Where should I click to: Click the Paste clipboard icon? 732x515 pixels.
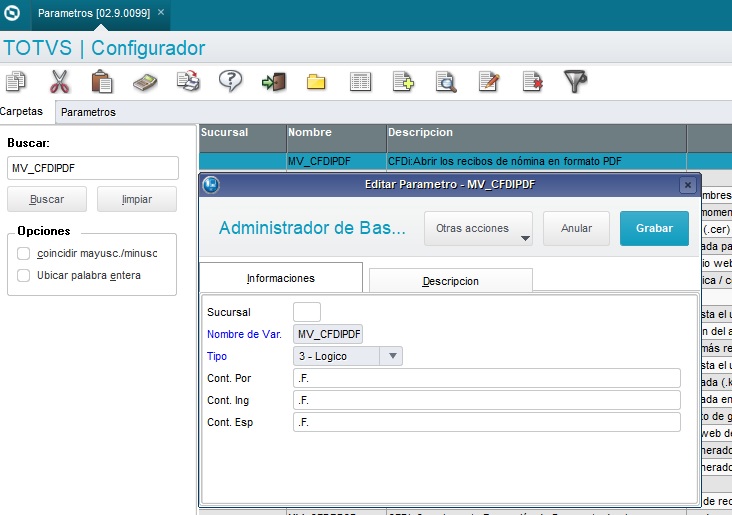[x=102, y=82]
